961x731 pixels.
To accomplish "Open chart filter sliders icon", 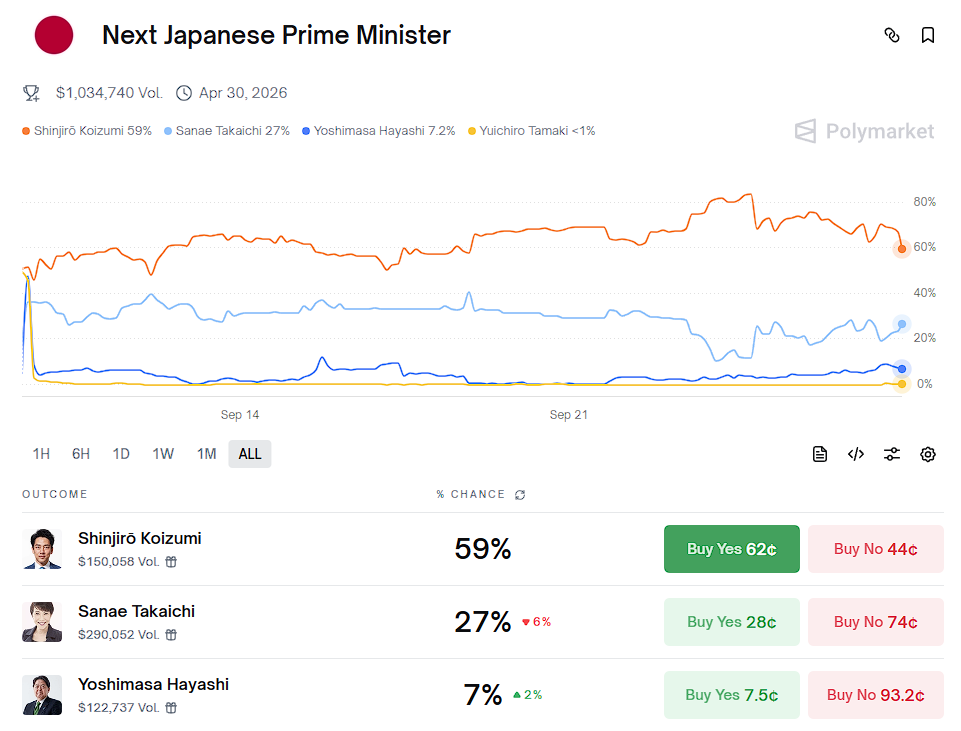I will click(892, 454).
